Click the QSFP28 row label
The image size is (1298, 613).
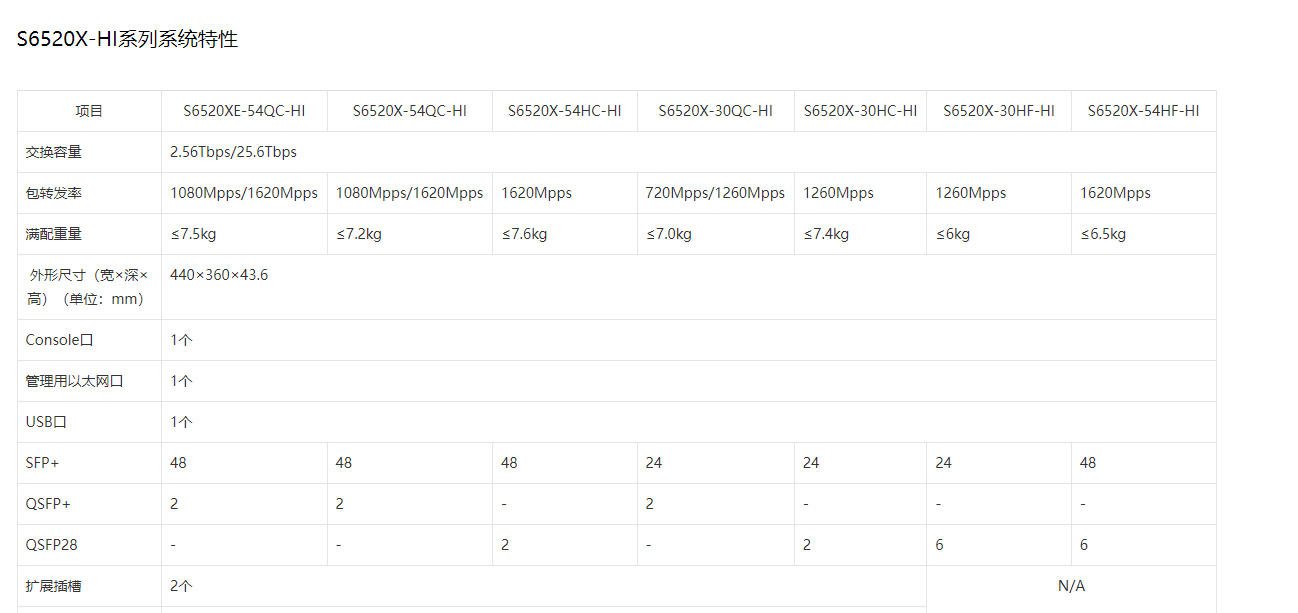tap(50, 545)
